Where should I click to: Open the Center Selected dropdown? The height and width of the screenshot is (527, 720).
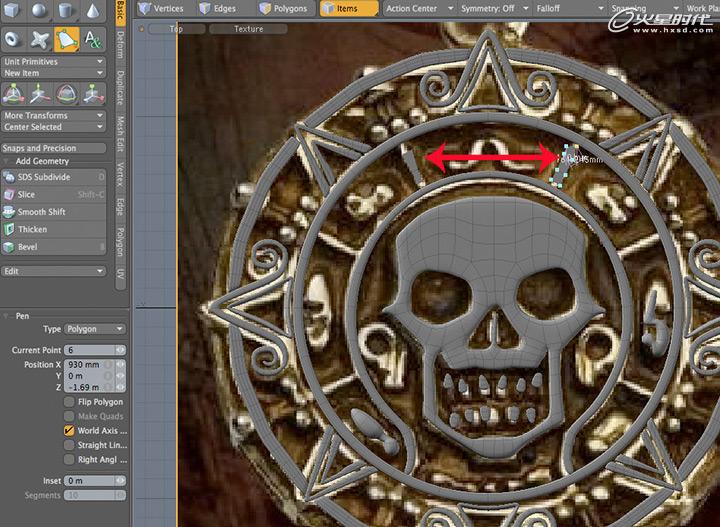(53, 127)
